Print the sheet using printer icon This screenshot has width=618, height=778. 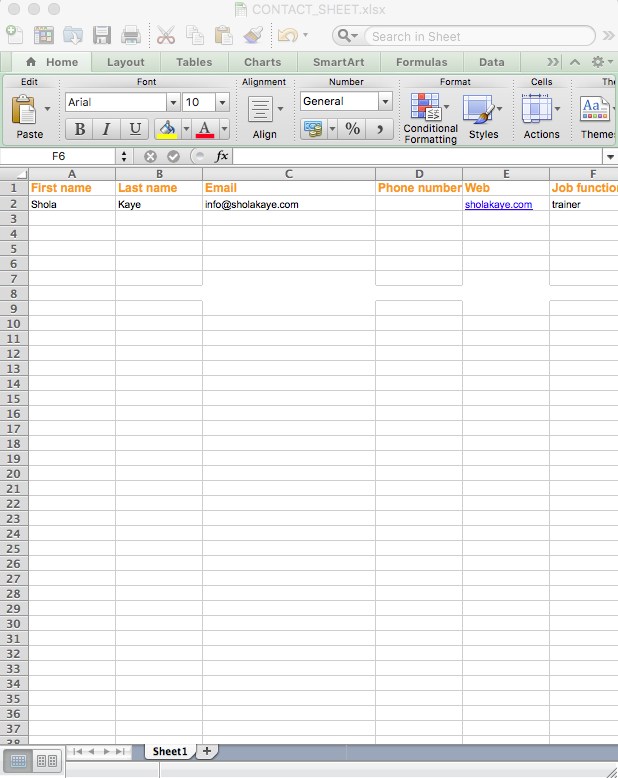coord(131,35)
